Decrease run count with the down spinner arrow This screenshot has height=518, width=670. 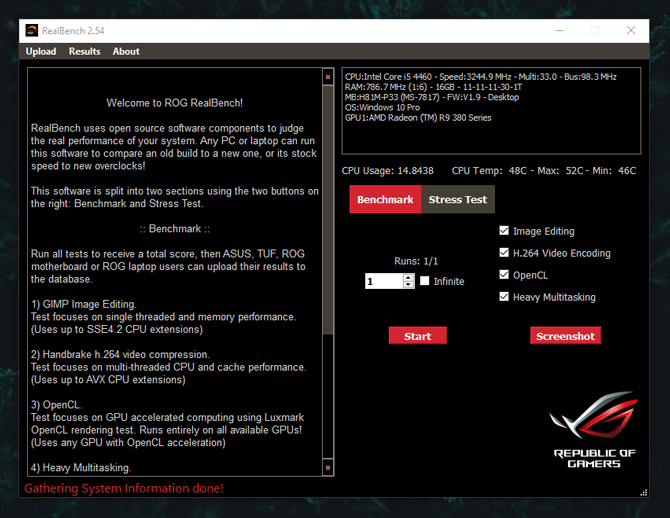(x=408, y=285)
